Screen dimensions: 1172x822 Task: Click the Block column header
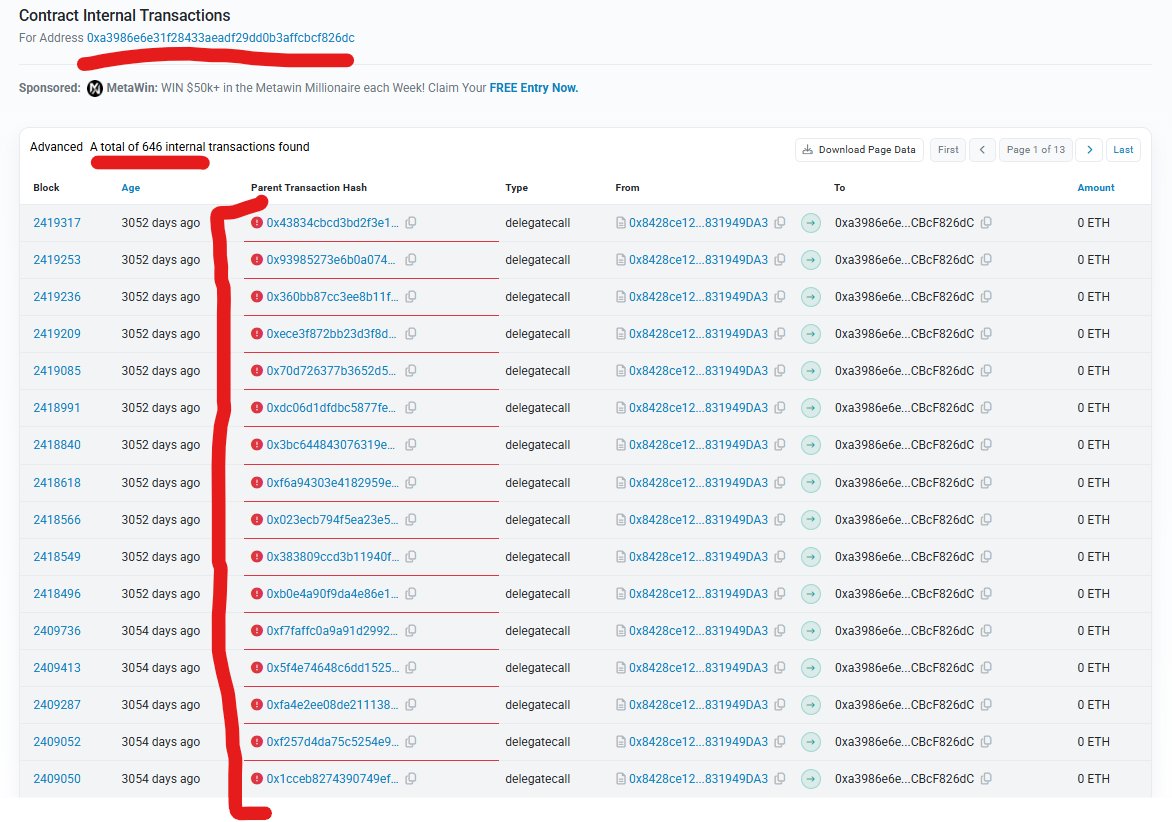pyautogui.click(x=46, y=188)
